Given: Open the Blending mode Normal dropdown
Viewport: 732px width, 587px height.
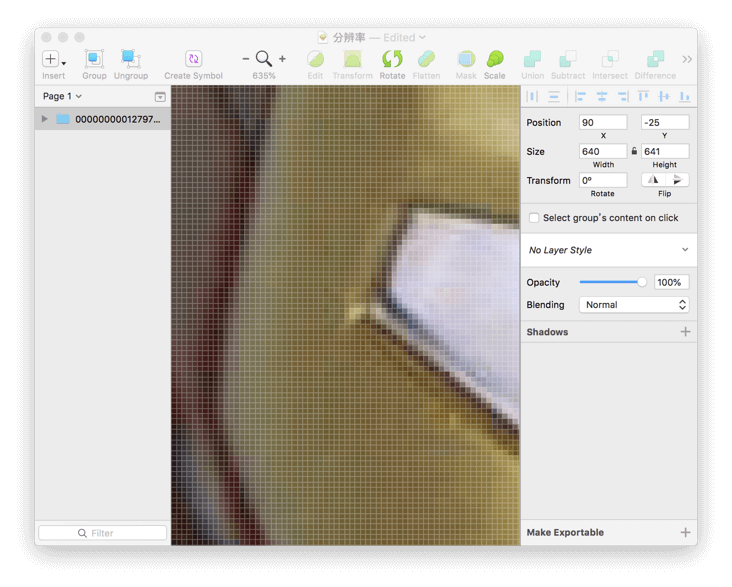Looking at the screenshot, I should click(634, 305).
